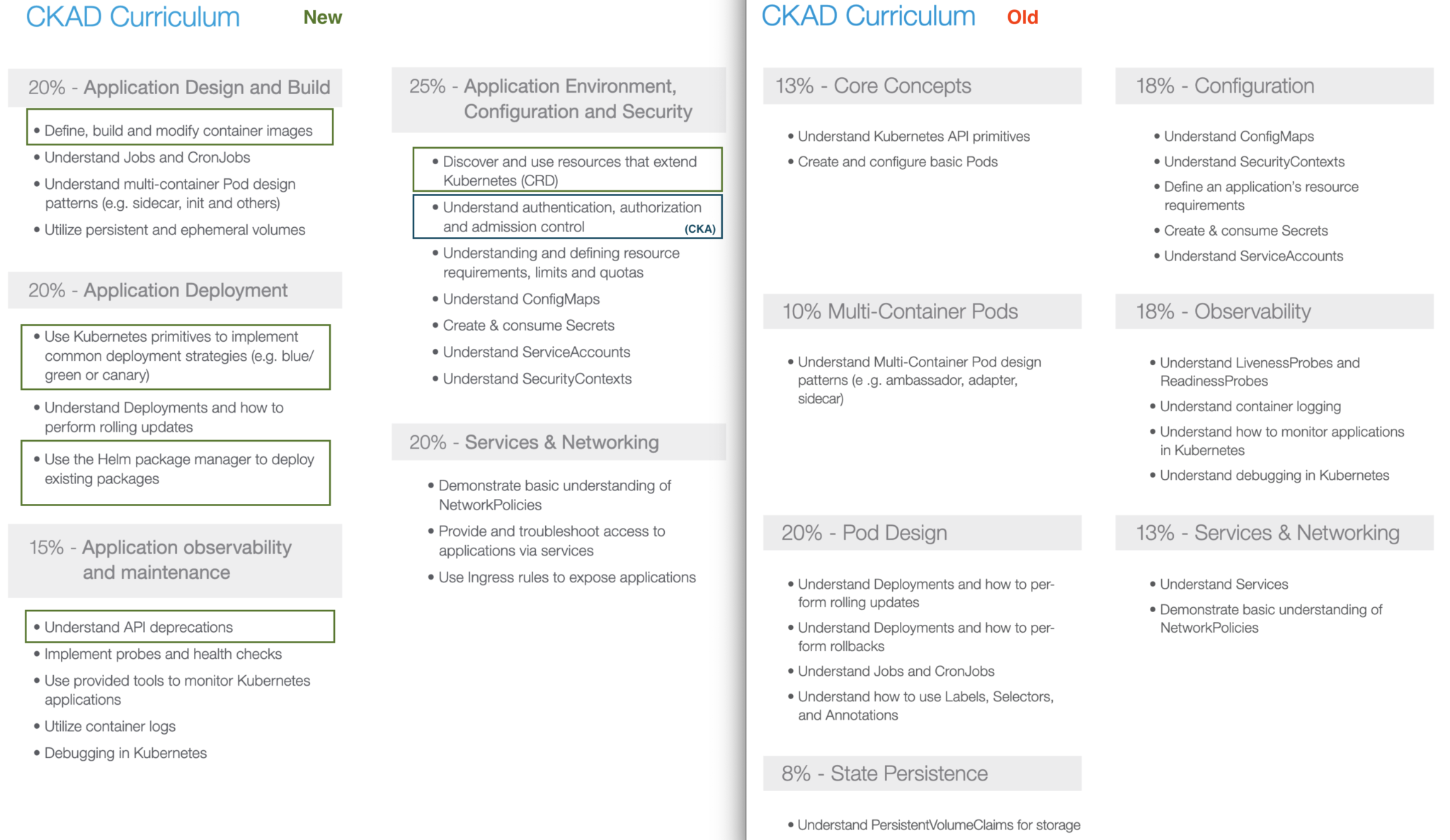Image resolution: width=1450 pixels, height=840 pixels.
Task: Select 'Application Environment, Configuration and Security' header
Action: 562,99
